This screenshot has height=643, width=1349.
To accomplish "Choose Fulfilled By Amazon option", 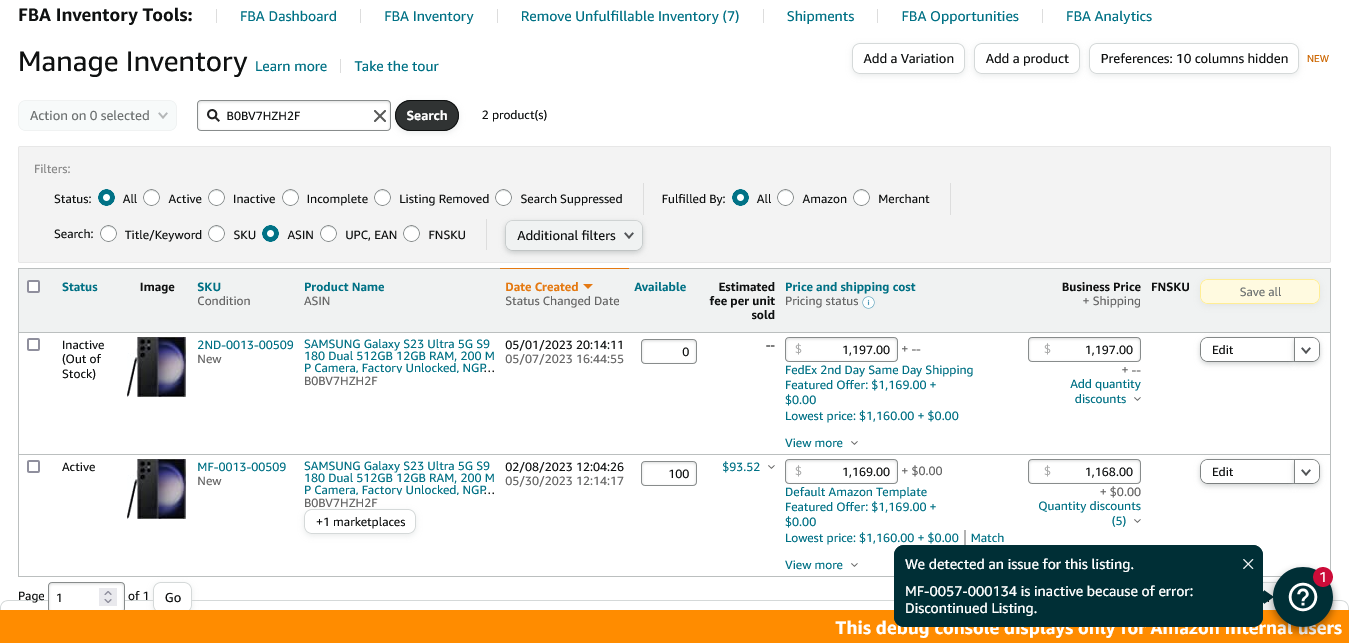I will click(786, 198).
